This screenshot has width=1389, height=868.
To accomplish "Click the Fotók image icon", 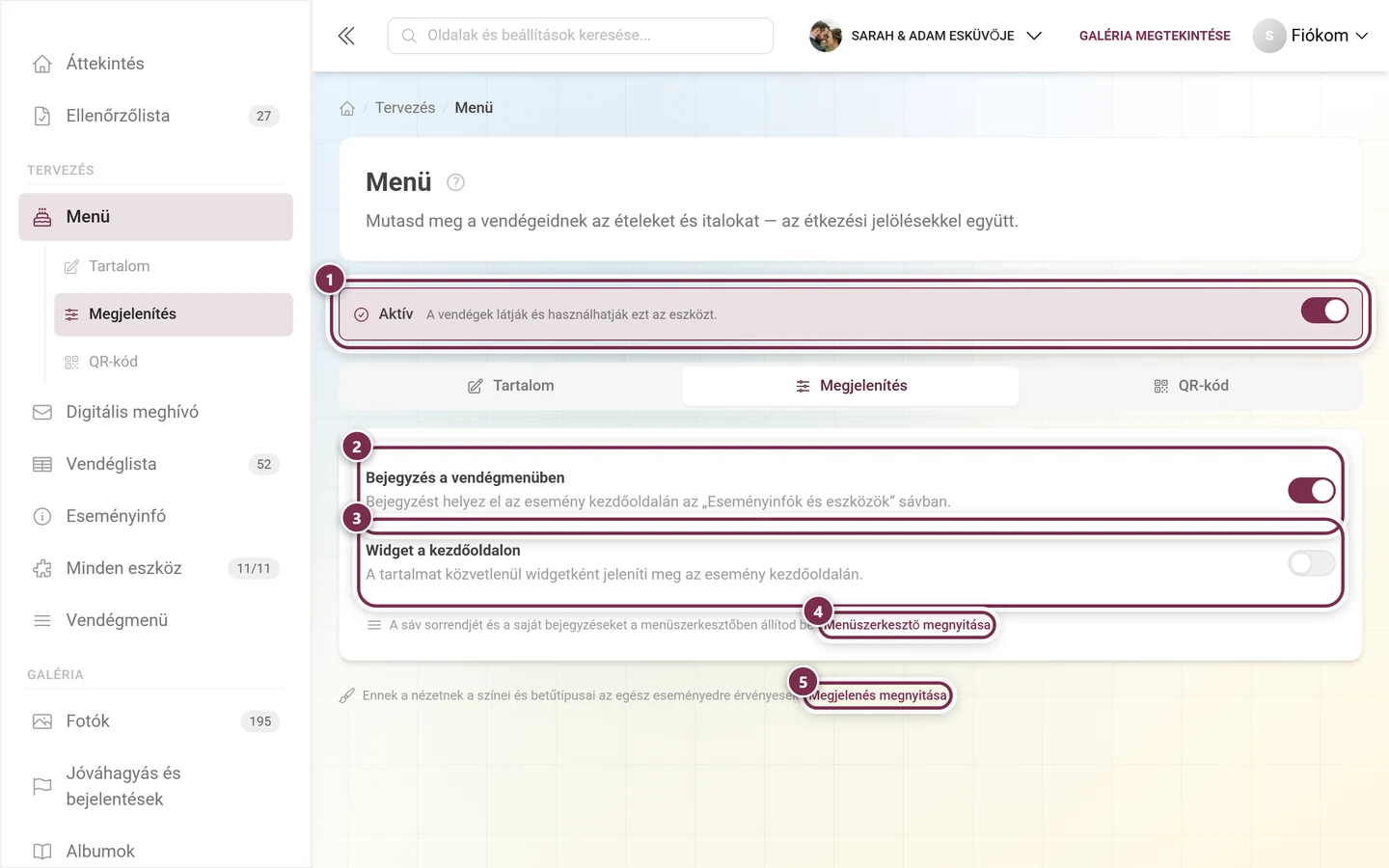I will click(42, 721).
